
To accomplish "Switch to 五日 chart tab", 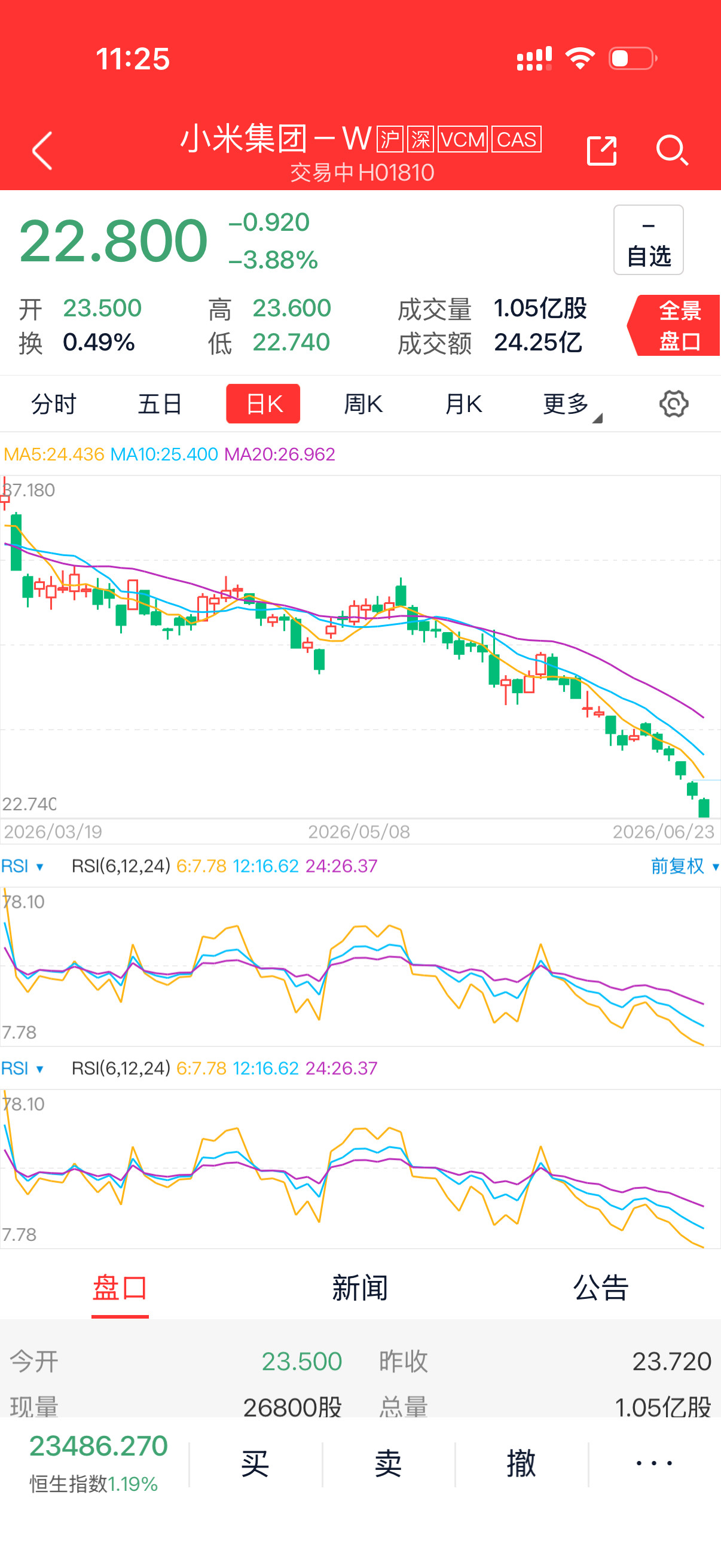I will point(160,404).
